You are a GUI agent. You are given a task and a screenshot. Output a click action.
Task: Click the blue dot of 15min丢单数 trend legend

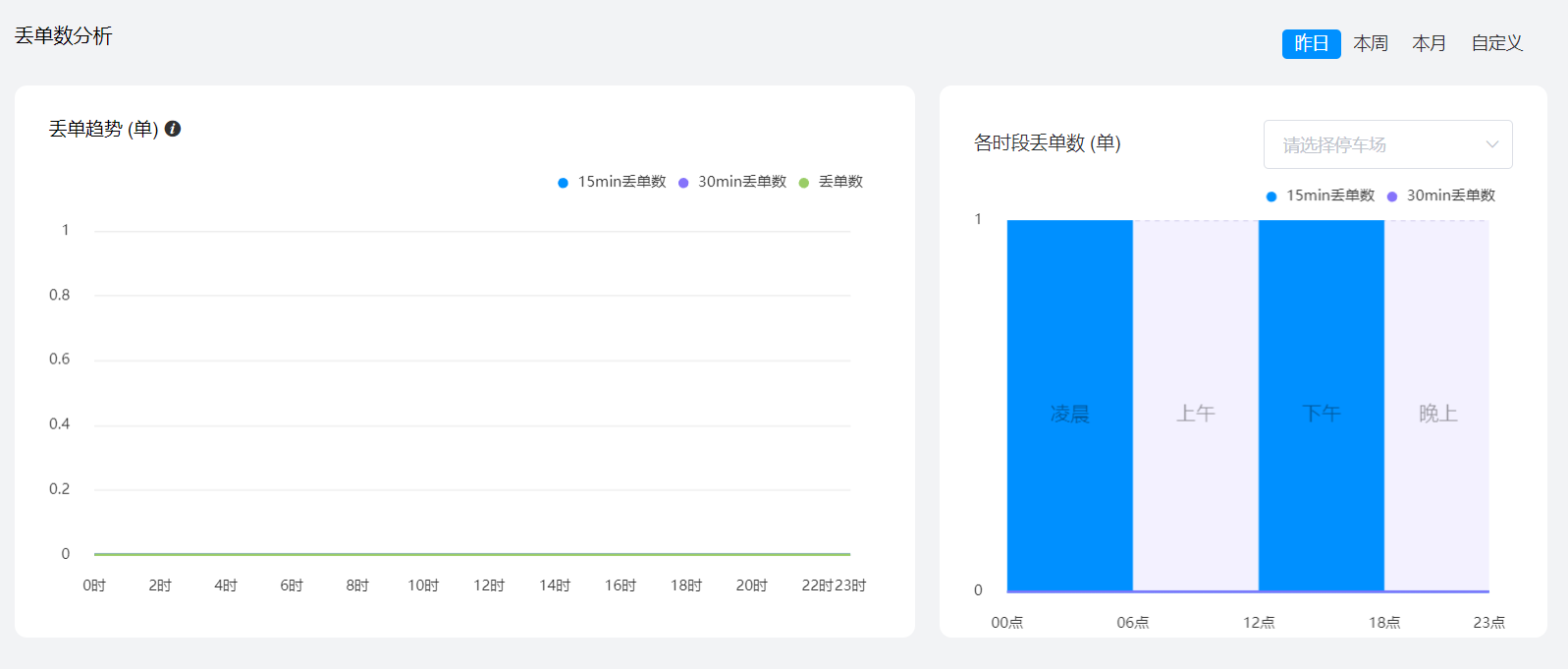(x=563, y=183)
